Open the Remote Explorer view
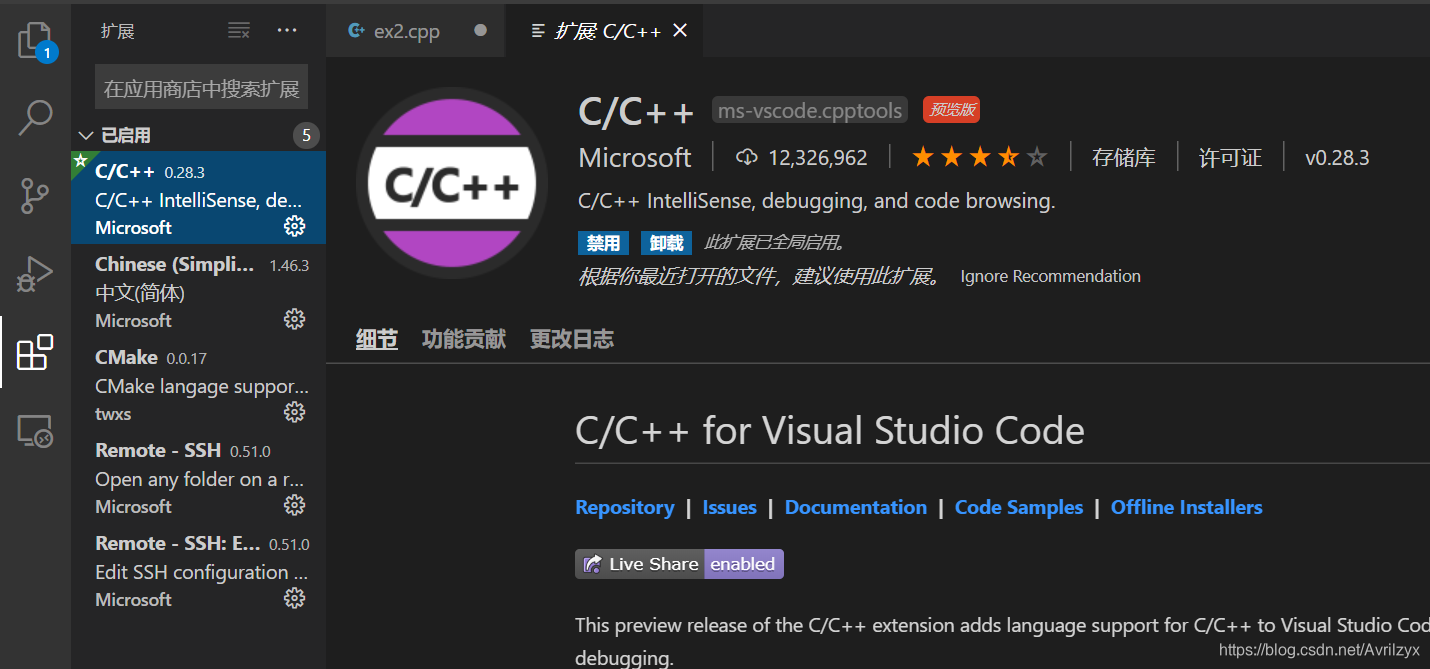Screen dimensions: 1430x669 coord(35,430)
